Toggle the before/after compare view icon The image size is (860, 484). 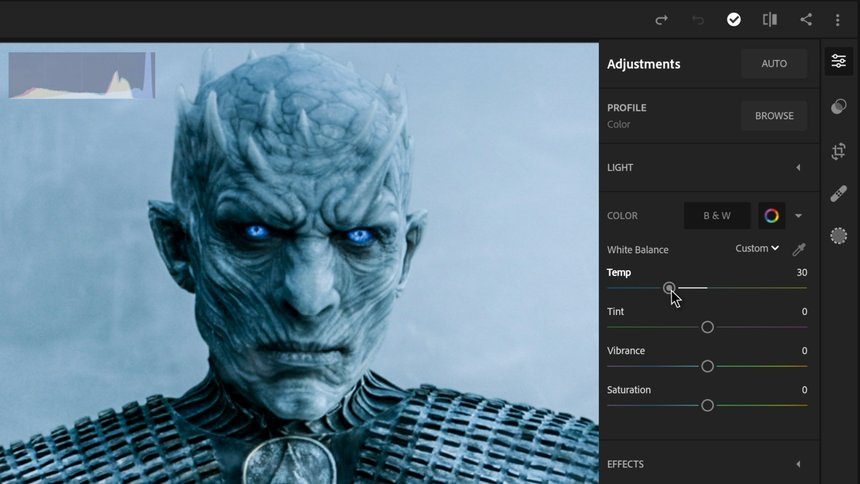click(x=770, y=20)
